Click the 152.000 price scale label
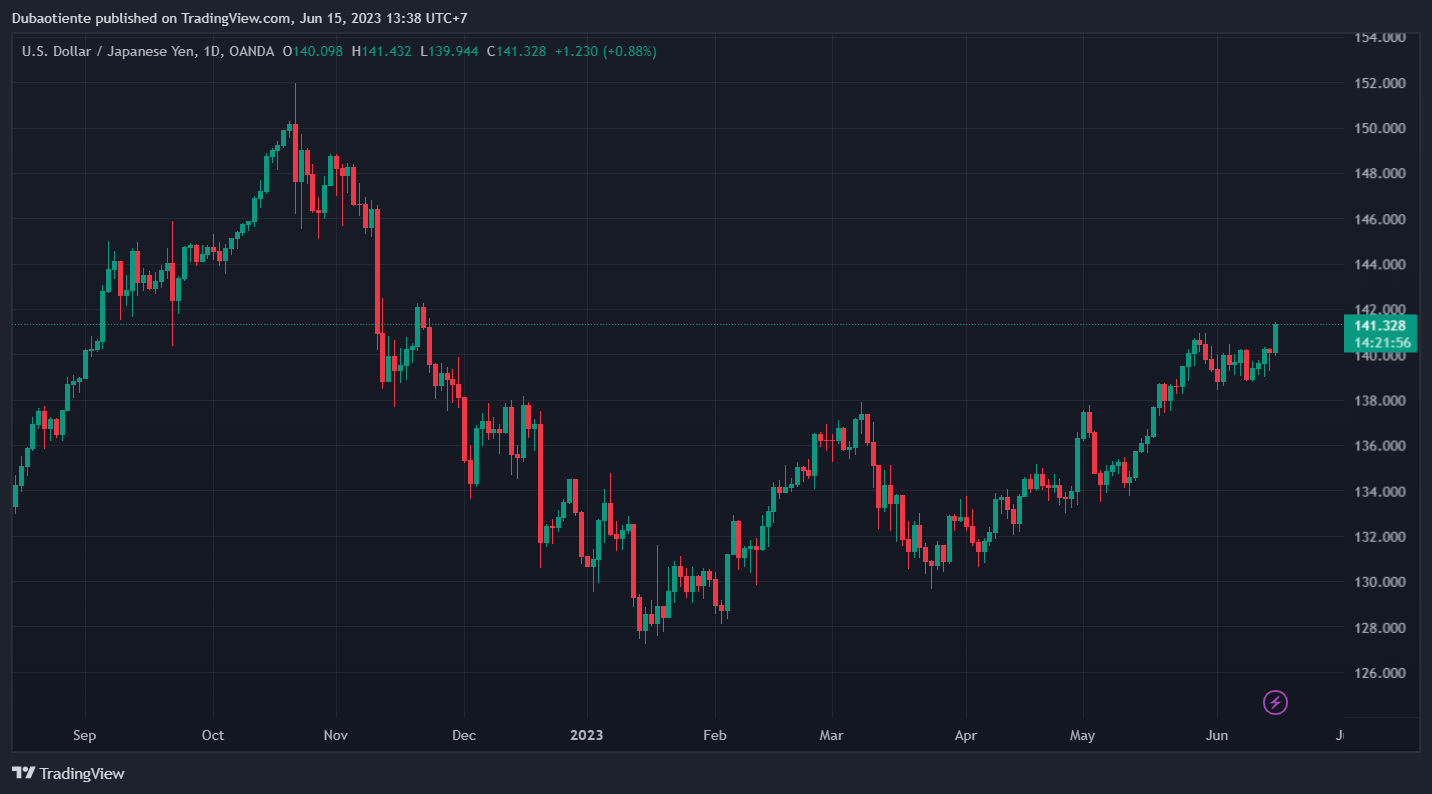Image resolution: width=1432 pixels, height=794 pixels. click(1380, 83)
